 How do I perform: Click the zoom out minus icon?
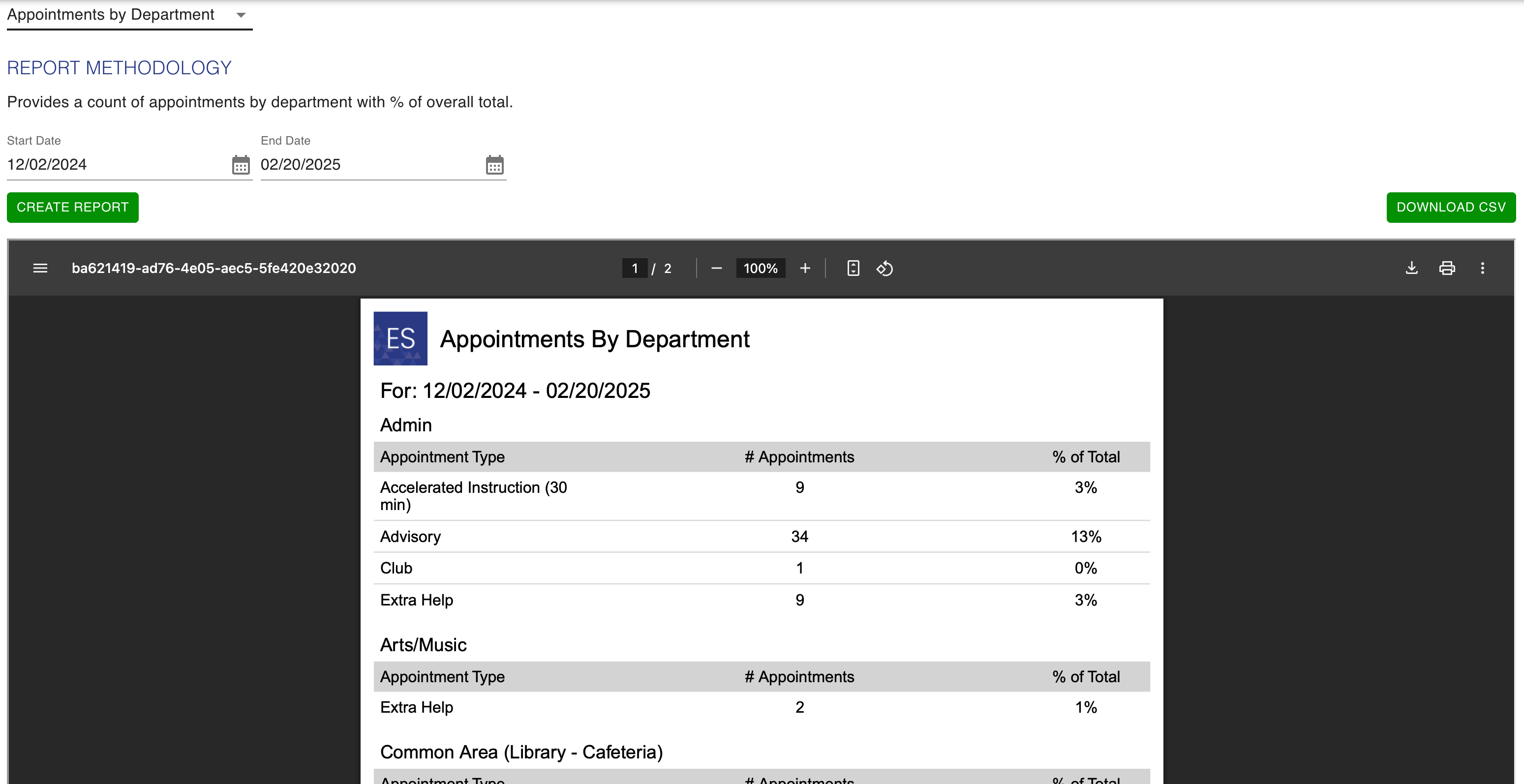[716, 268]
